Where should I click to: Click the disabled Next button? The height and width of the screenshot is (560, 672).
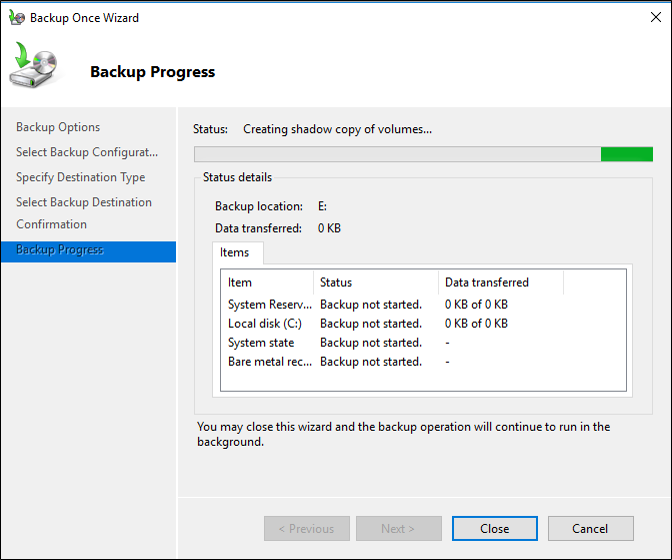click(x=399, y=528)
